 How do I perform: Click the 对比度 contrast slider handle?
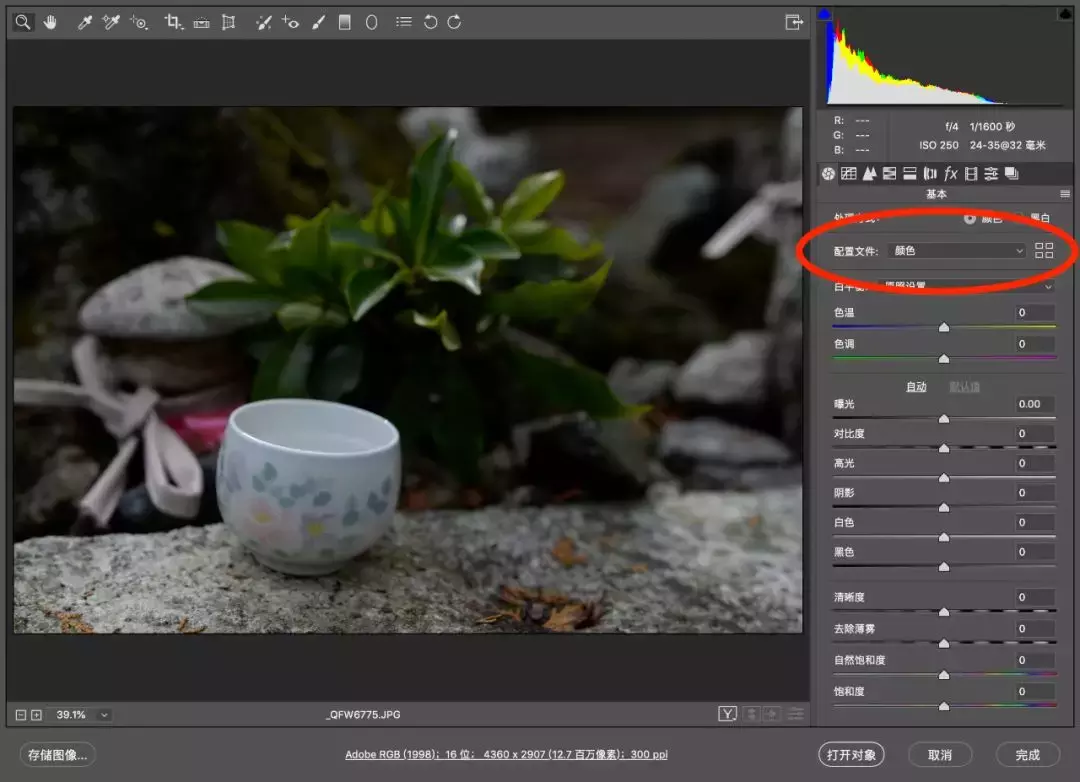tap(944, 449)
